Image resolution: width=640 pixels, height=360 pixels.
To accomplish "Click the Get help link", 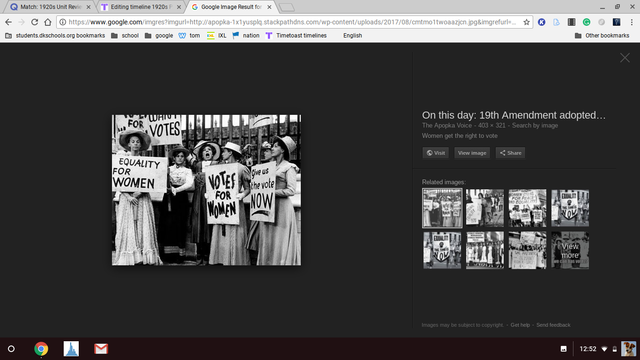I will (x=520, y=325).
